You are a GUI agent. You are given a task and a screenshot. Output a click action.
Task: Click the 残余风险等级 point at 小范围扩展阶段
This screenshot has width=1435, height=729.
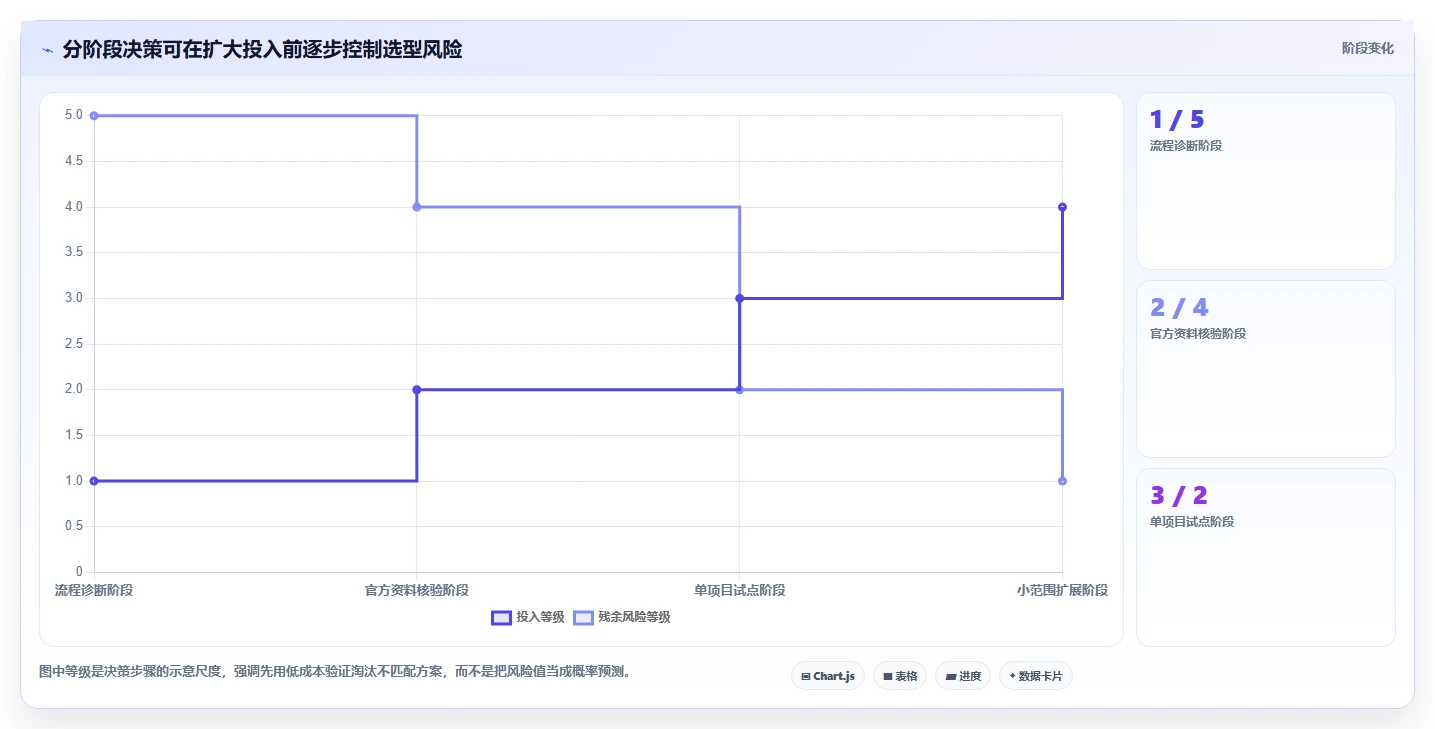click(x=1062, y=481)
